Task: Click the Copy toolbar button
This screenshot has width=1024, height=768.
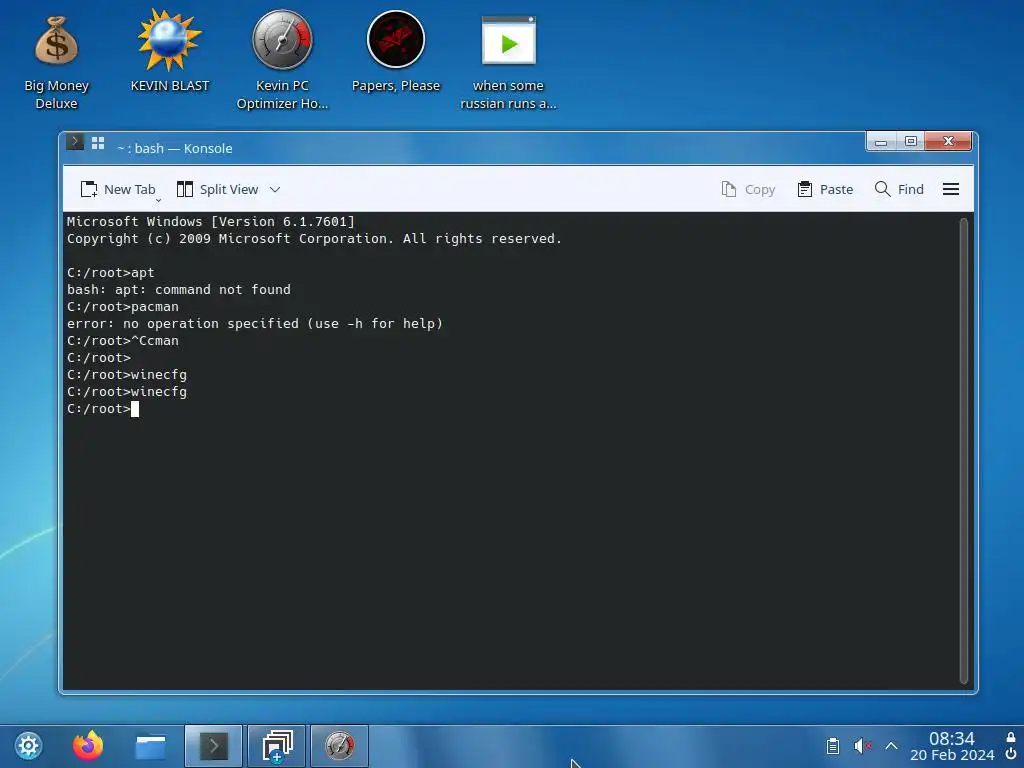Action: coord(748,189)
